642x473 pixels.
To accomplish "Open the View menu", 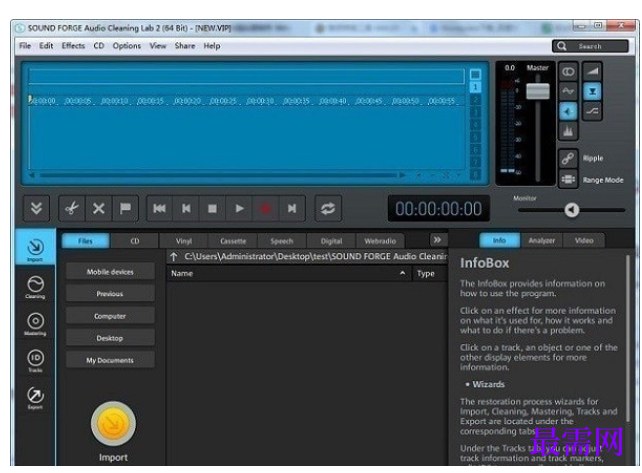I will [x=158, y=45].
